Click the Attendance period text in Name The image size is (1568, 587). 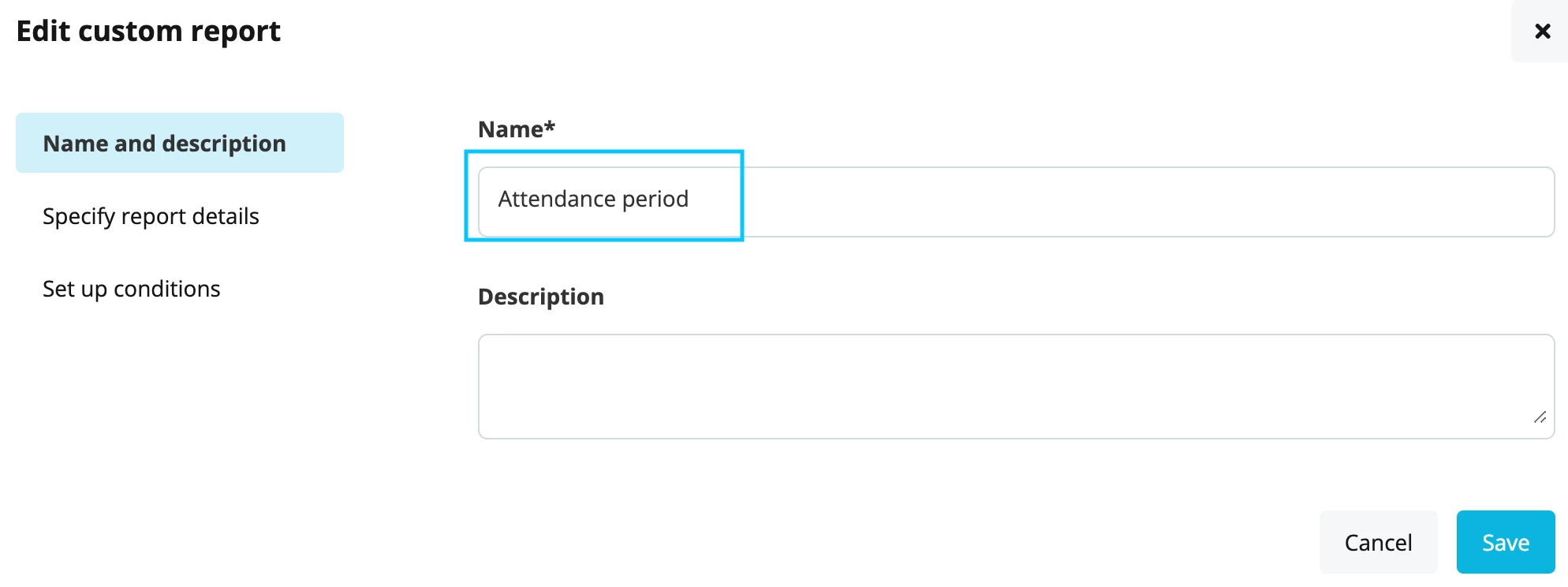(x=593, y=199)
